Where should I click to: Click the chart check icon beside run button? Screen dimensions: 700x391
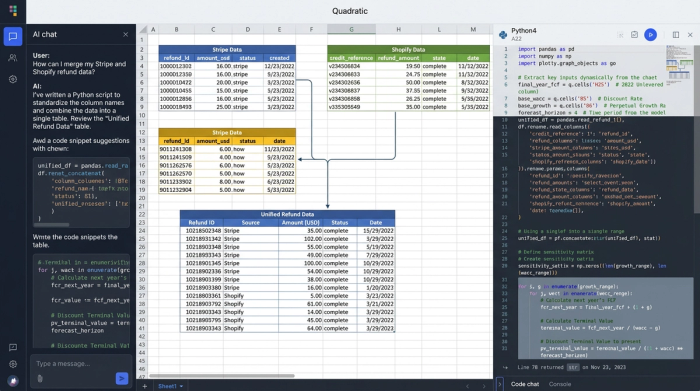[x=634, y=34]
